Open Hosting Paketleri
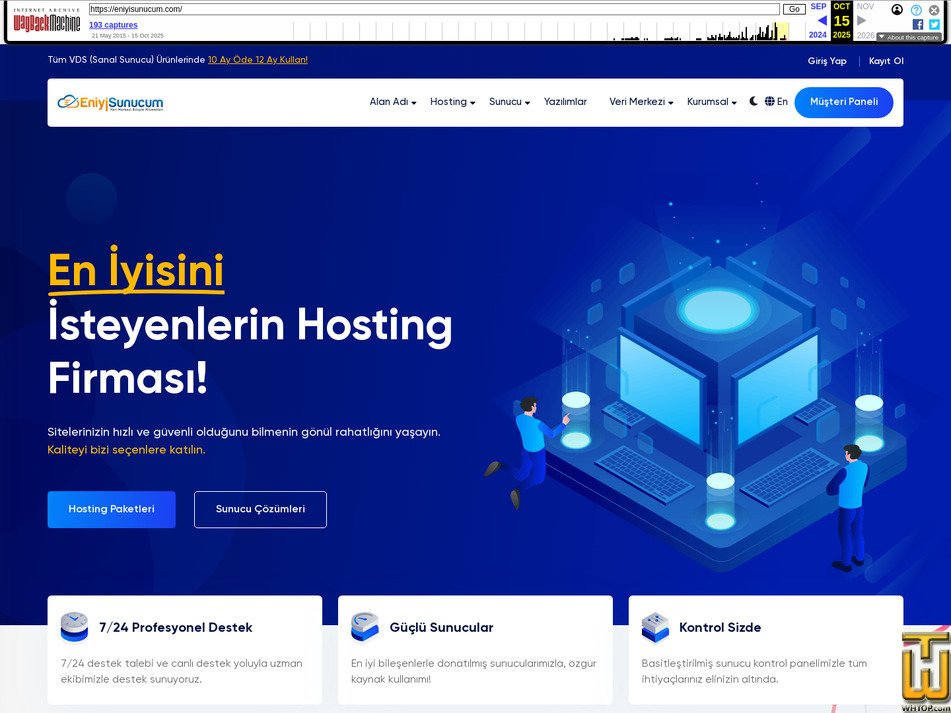 tap(111, 509)
